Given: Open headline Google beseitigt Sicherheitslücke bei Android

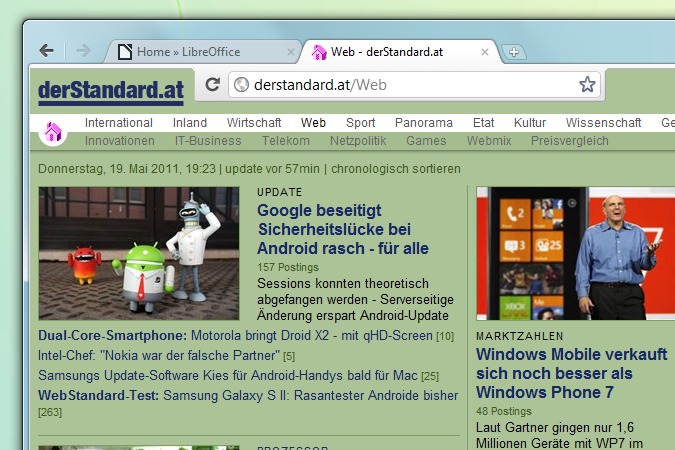Looking at the screenshot, I should [343, 230].
